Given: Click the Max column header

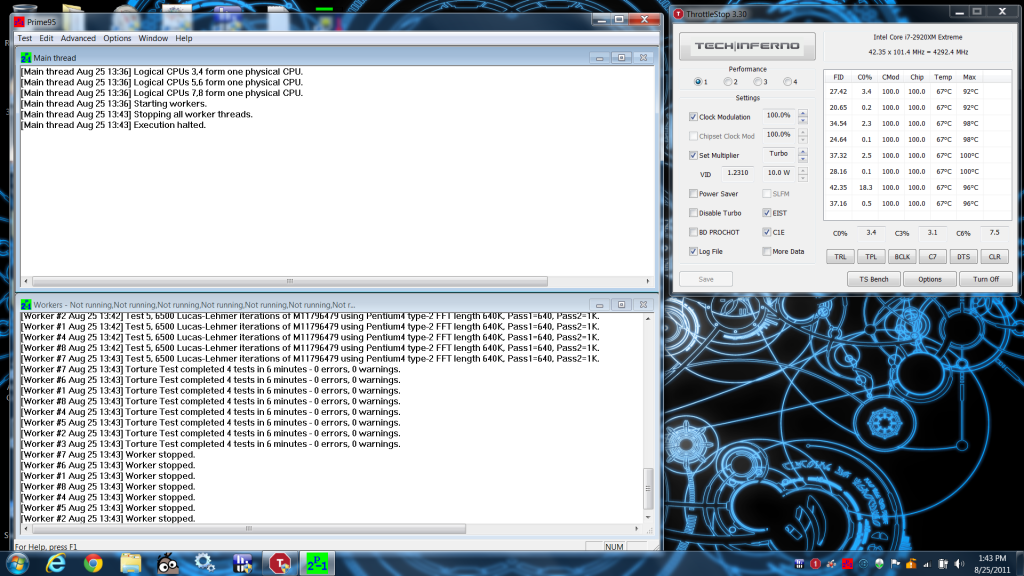Looking at the screenshot, I should [x=969, y=77].
